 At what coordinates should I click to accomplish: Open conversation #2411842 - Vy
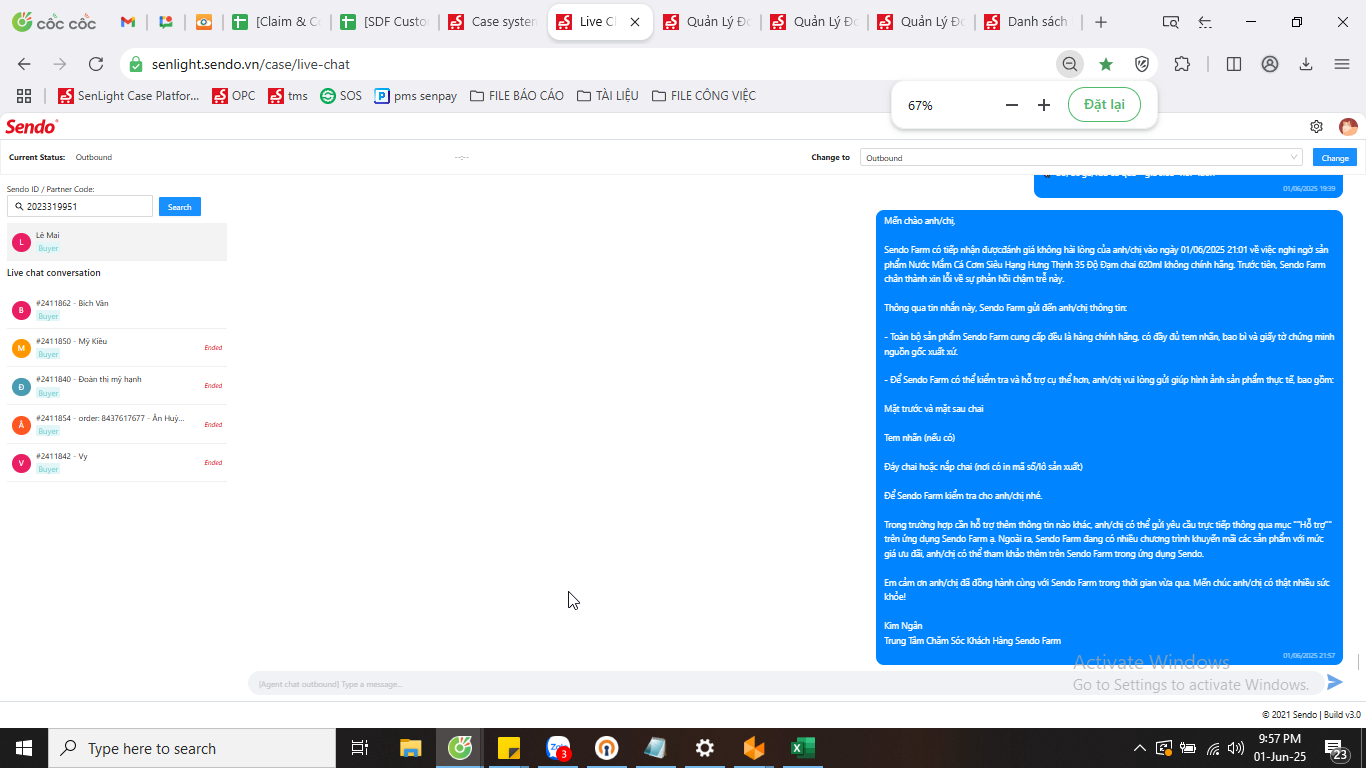117,463
